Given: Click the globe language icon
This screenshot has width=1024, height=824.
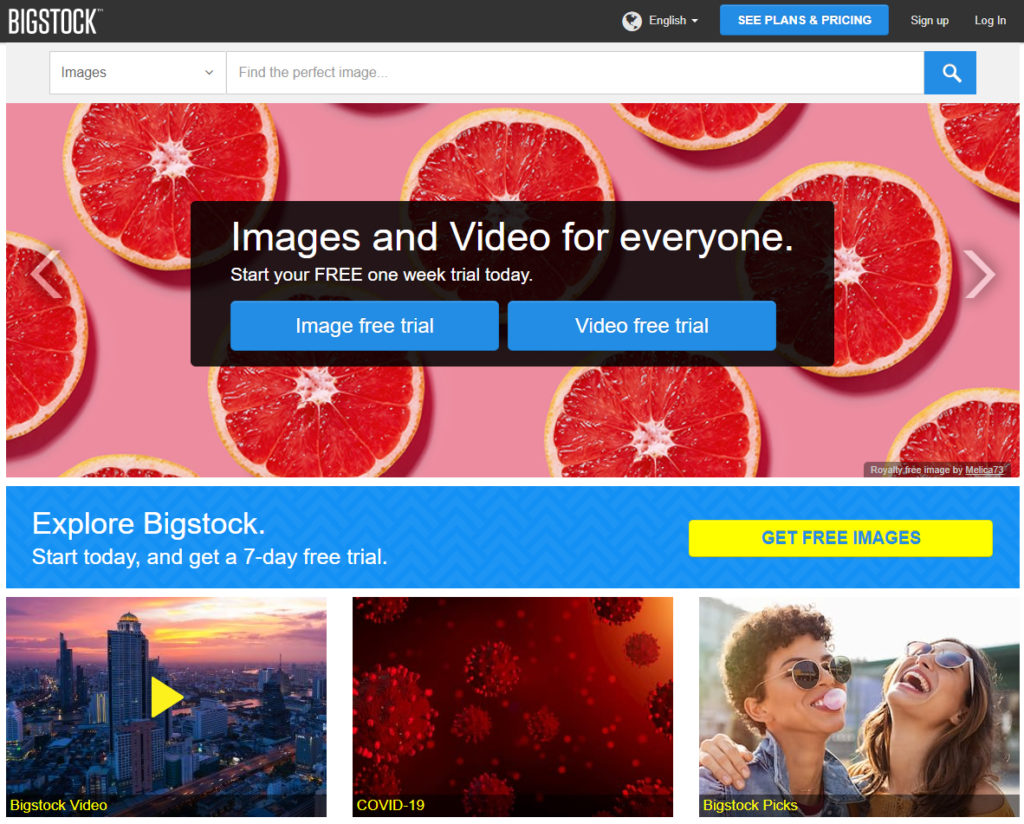Looking at the screenshot, I should click(631, 20).
